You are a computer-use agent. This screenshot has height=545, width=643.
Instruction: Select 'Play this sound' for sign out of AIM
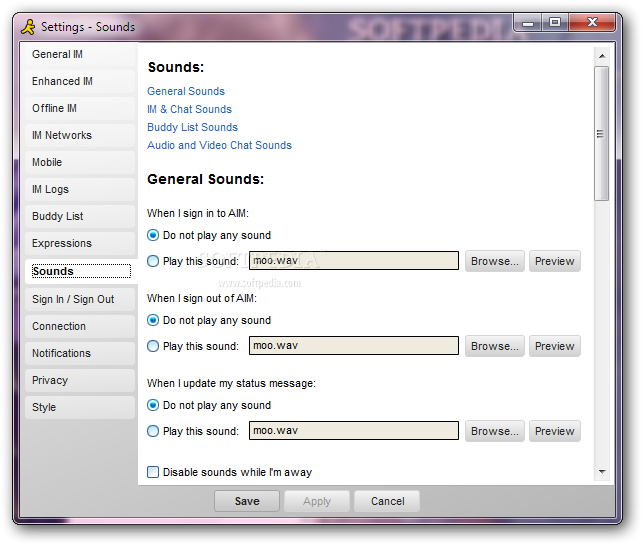(x=153, y=347)
